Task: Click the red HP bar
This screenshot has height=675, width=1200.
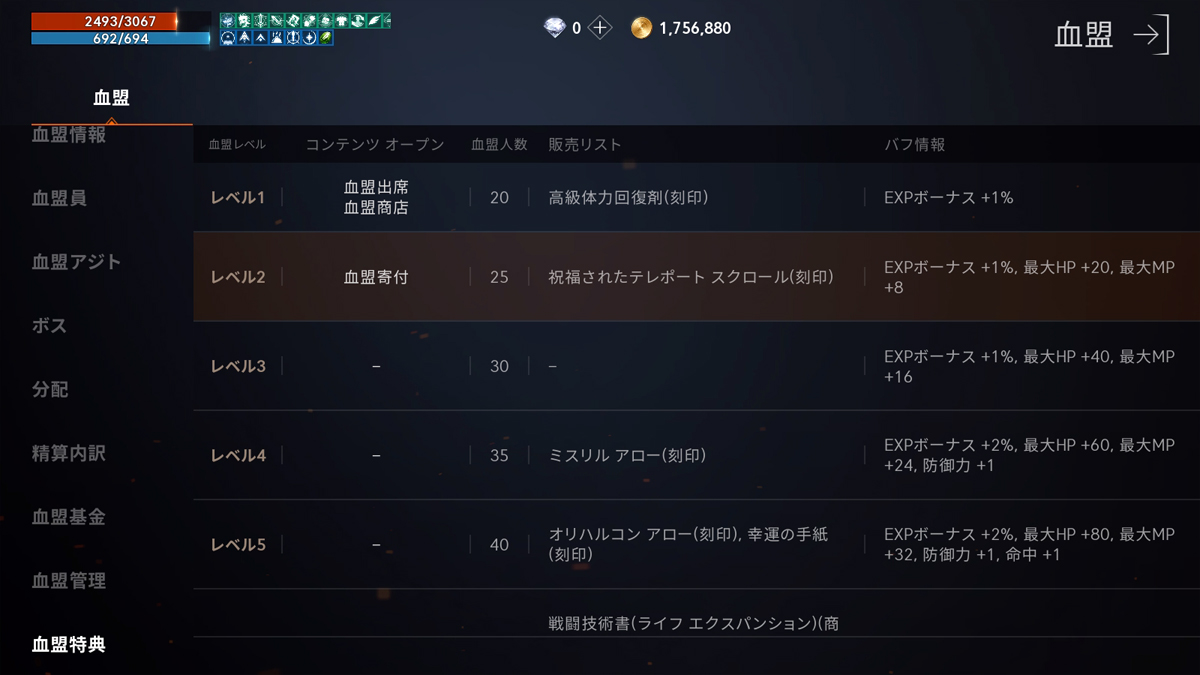Action: 105,21
